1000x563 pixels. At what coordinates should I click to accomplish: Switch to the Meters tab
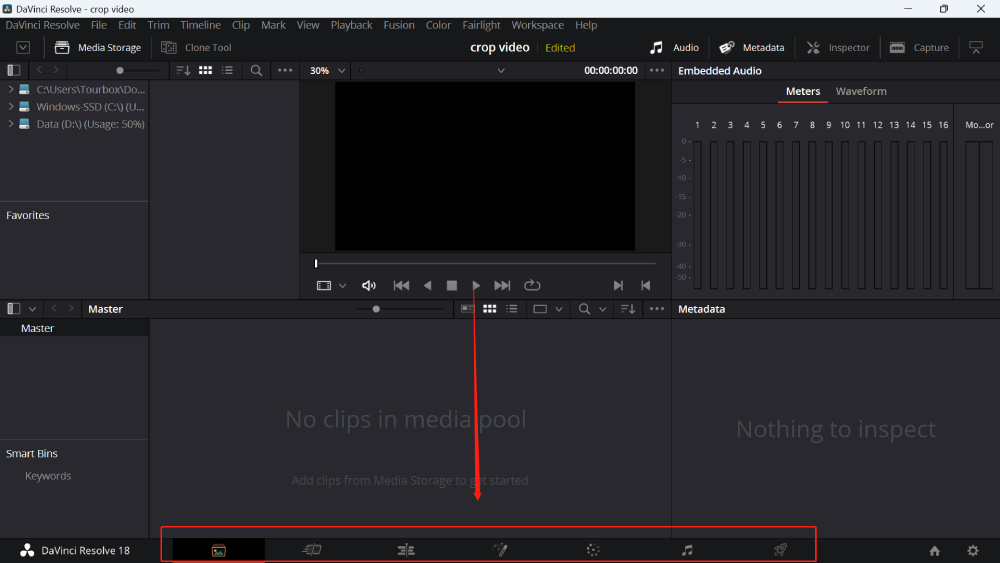pyautogui.click(x=803, y=91)
